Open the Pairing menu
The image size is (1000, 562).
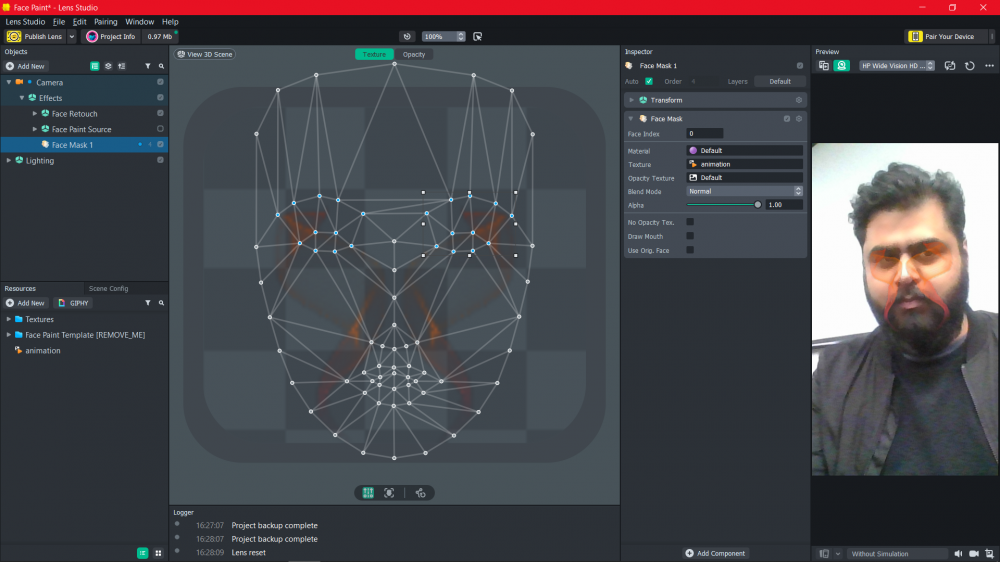pos(105,21)
